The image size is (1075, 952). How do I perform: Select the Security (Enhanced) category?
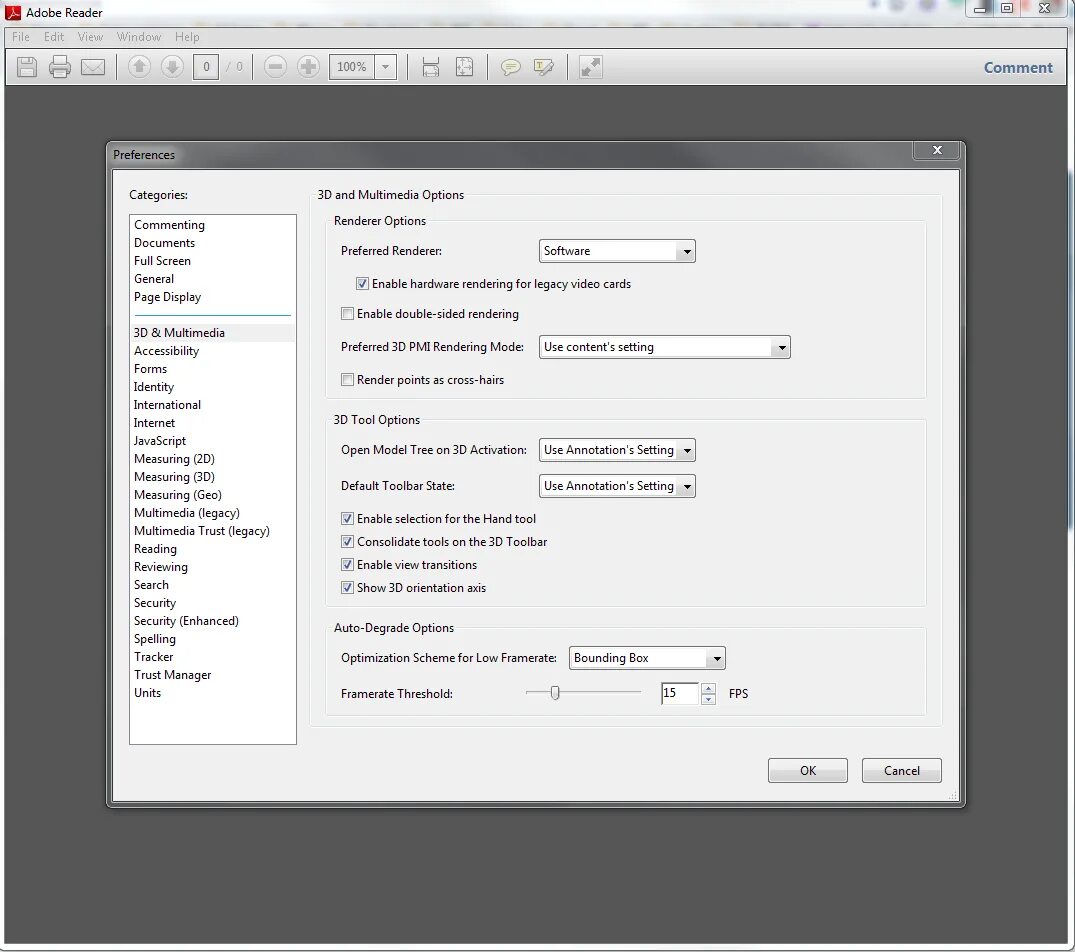[x=186, y=621]
